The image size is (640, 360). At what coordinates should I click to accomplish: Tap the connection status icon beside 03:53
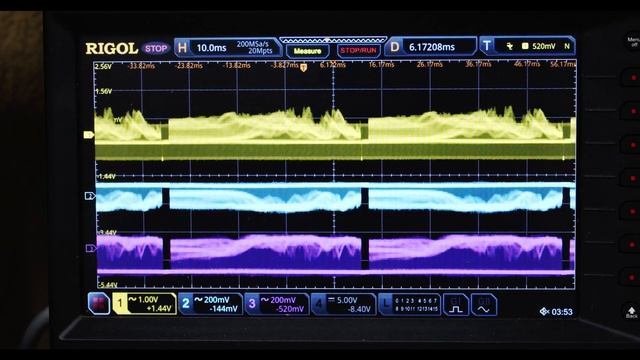click(544, 312)
